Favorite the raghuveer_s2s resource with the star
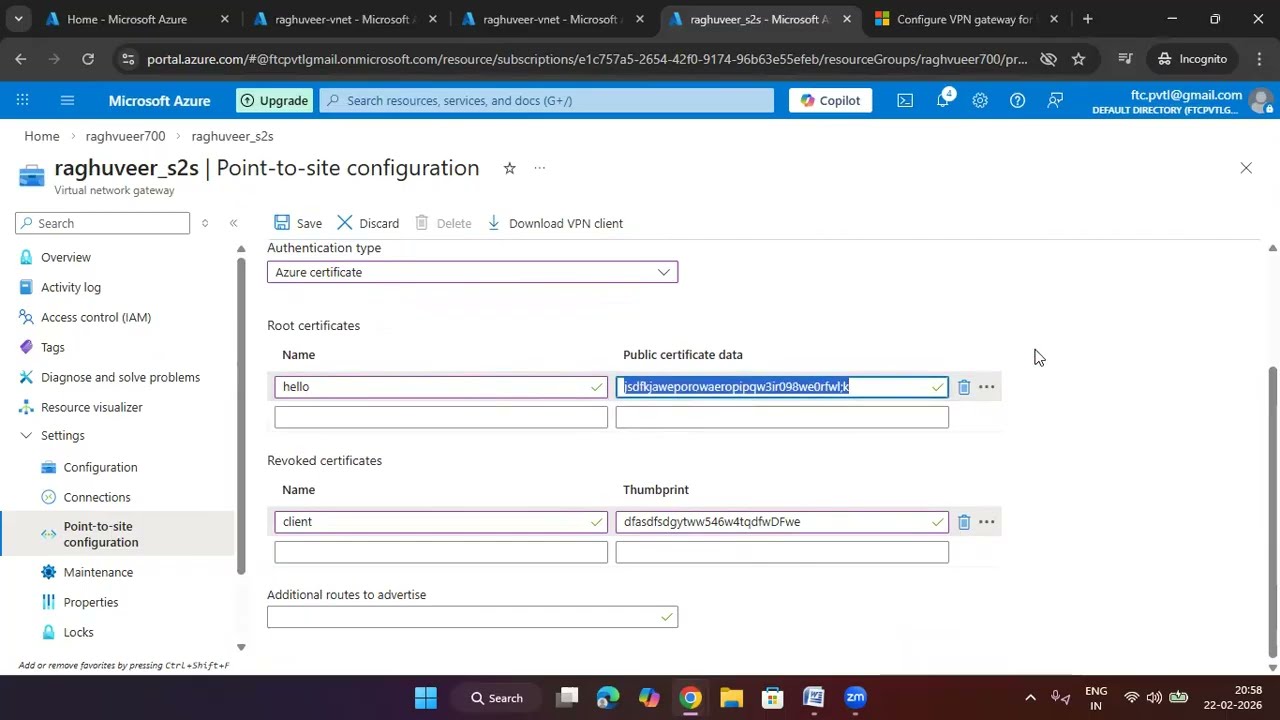 (509, 168)
